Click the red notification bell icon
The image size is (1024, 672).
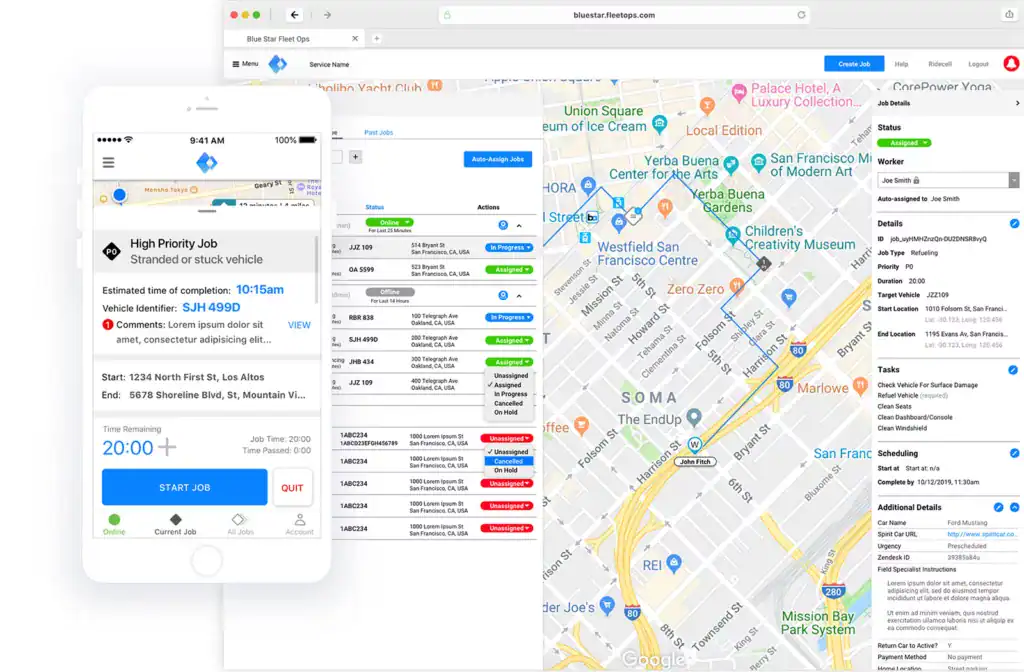pos(1010,63)
